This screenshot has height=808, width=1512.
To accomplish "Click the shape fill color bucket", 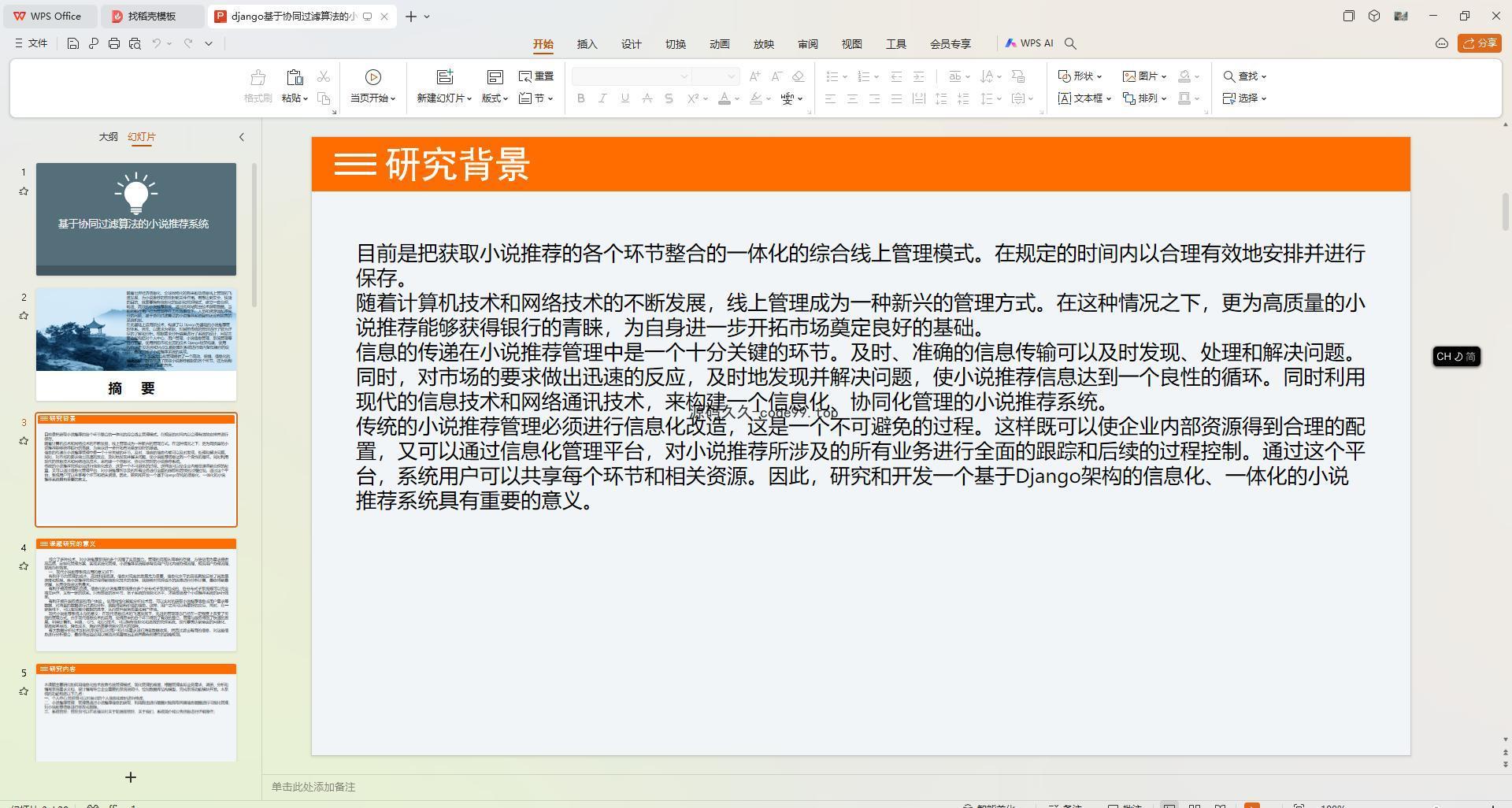I will click(x=1184, y=76).
